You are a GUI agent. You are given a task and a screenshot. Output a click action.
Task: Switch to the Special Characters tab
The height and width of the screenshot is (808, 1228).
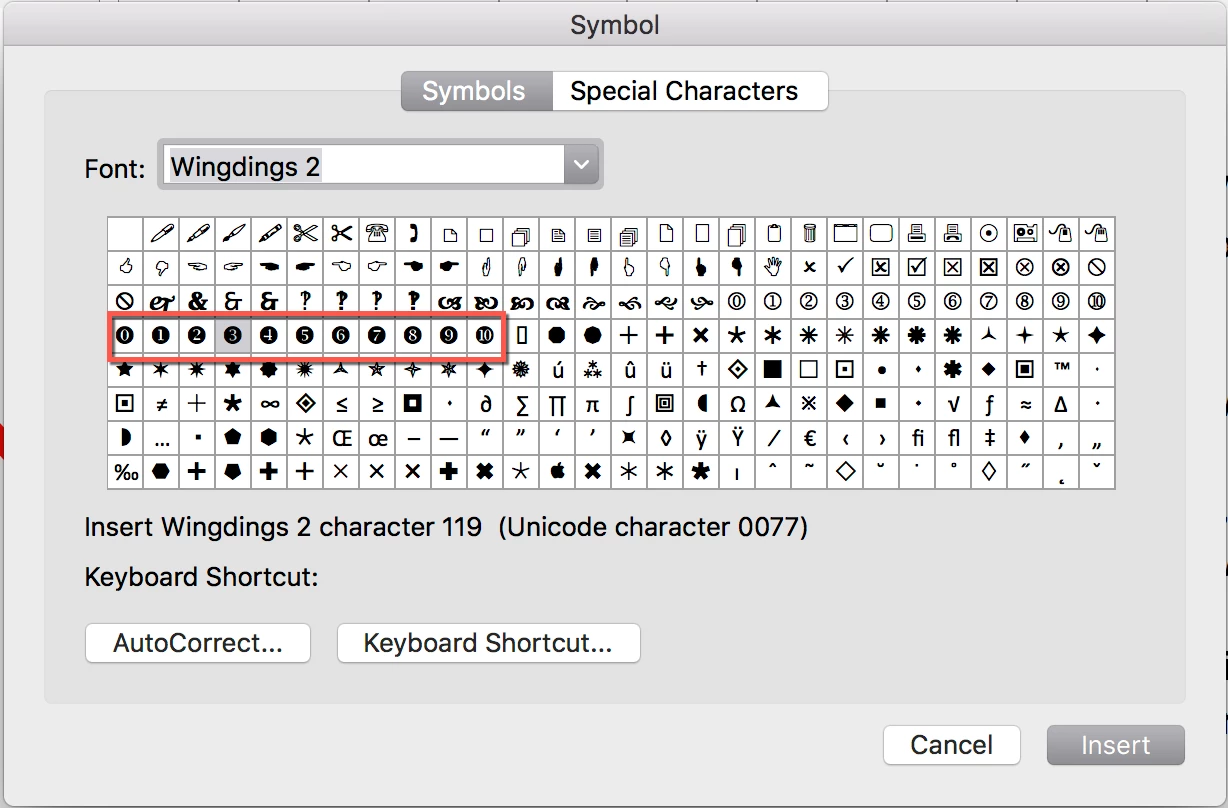pyautogui.click(x=690, y=91)
